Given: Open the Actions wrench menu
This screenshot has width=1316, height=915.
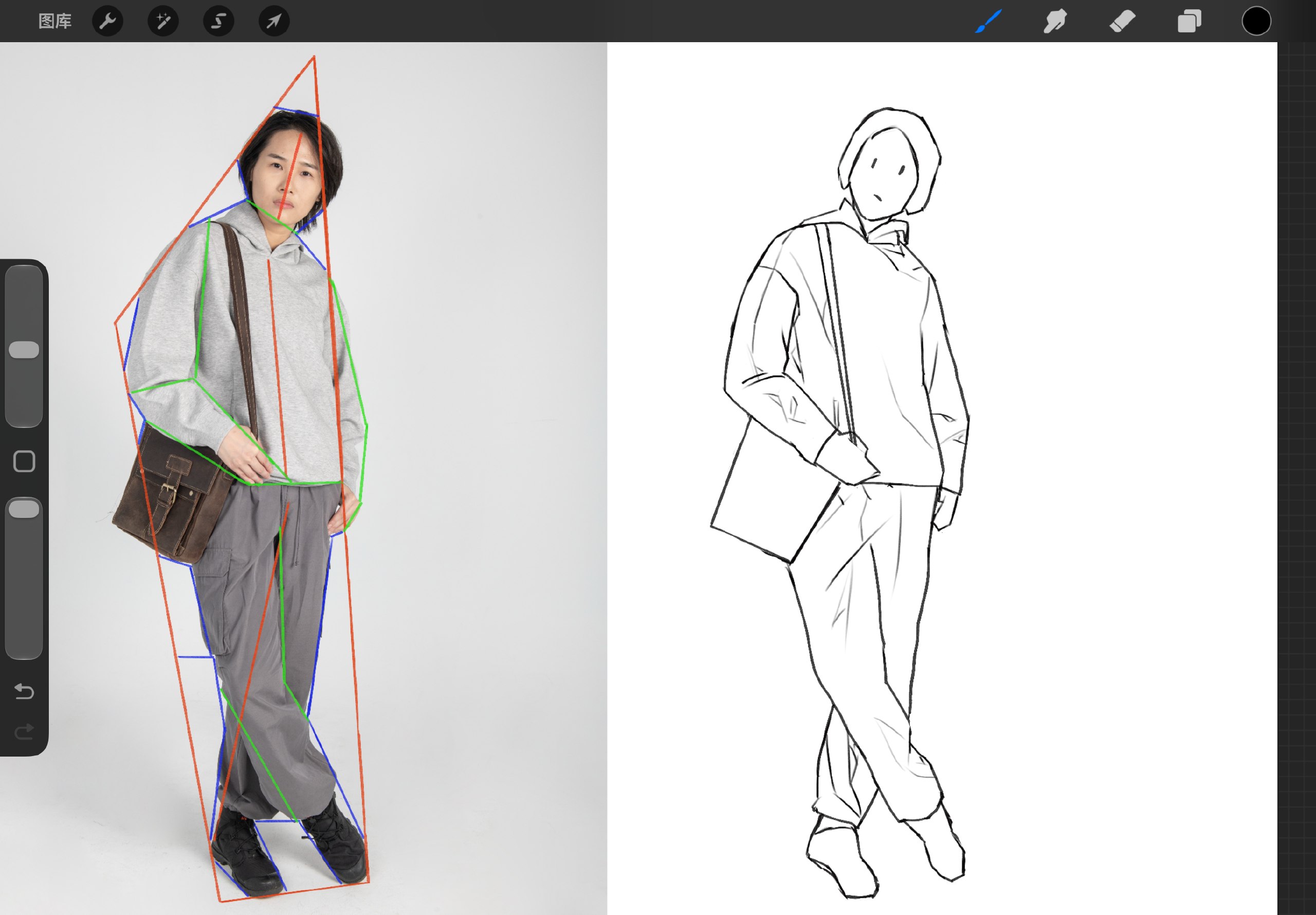Looking at the screenshot, I should tap(108, 21).
